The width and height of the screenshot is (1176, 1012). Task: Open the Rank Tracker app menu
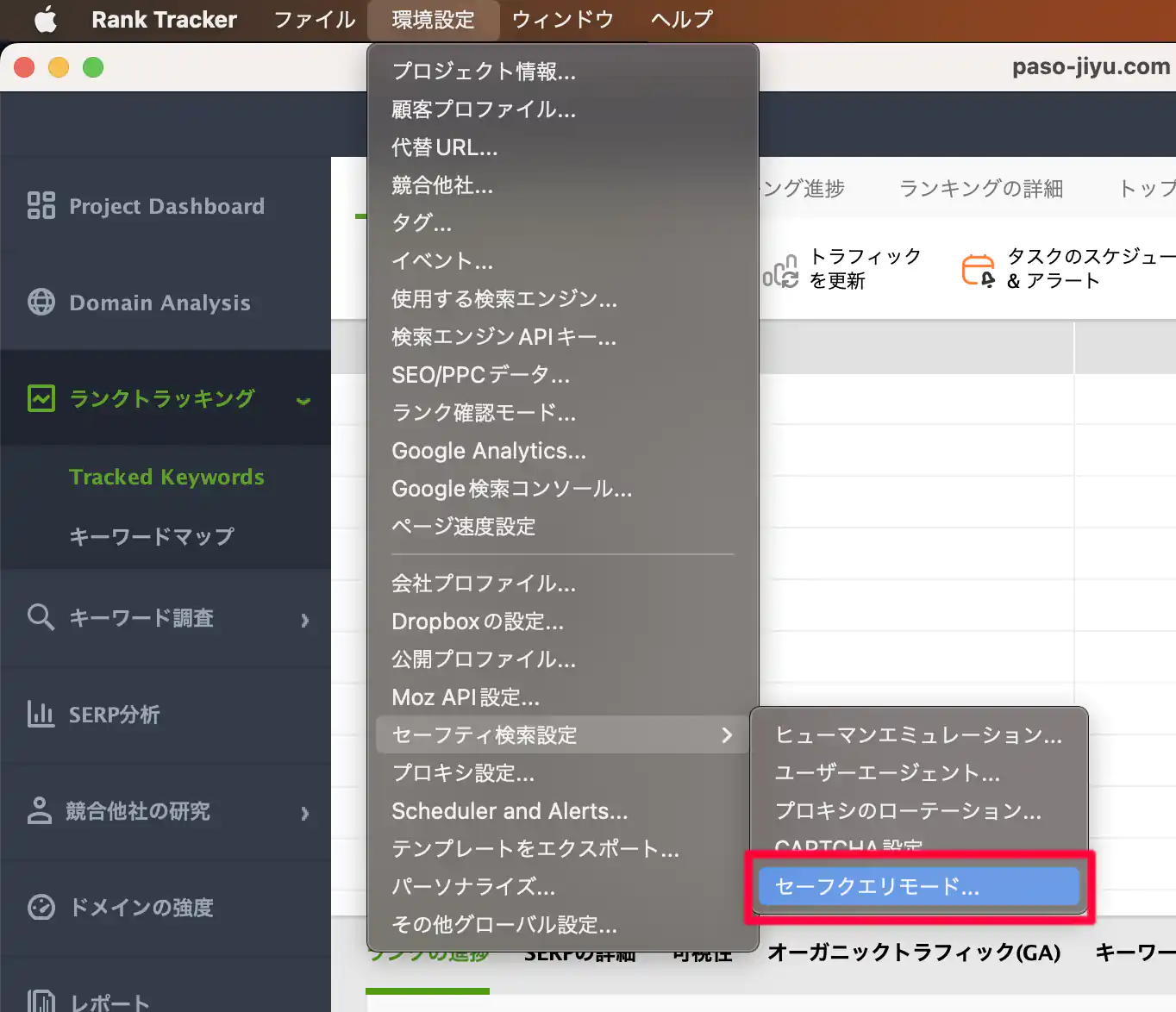click(165, 19)
